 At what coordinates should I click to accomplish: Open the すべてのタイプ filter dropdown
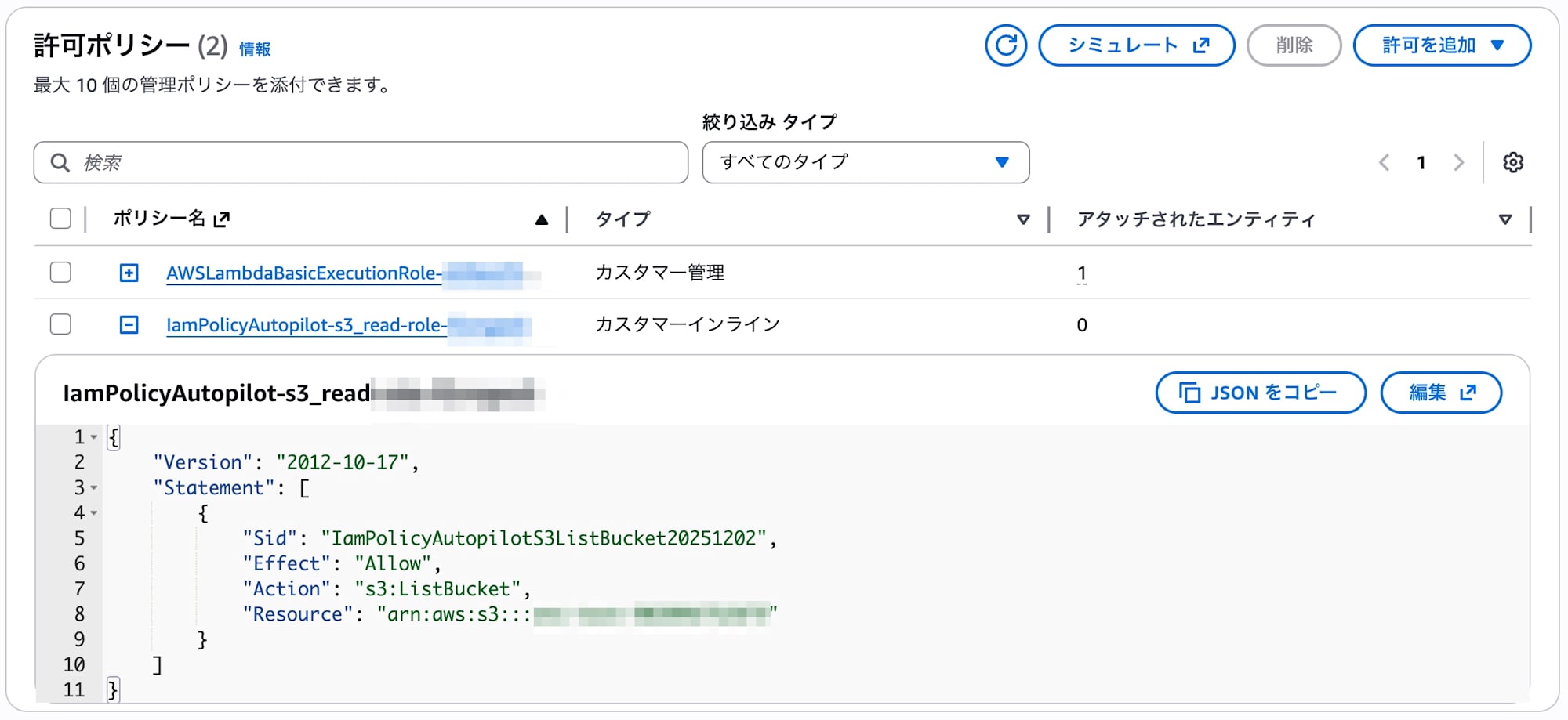pos(866,162)
